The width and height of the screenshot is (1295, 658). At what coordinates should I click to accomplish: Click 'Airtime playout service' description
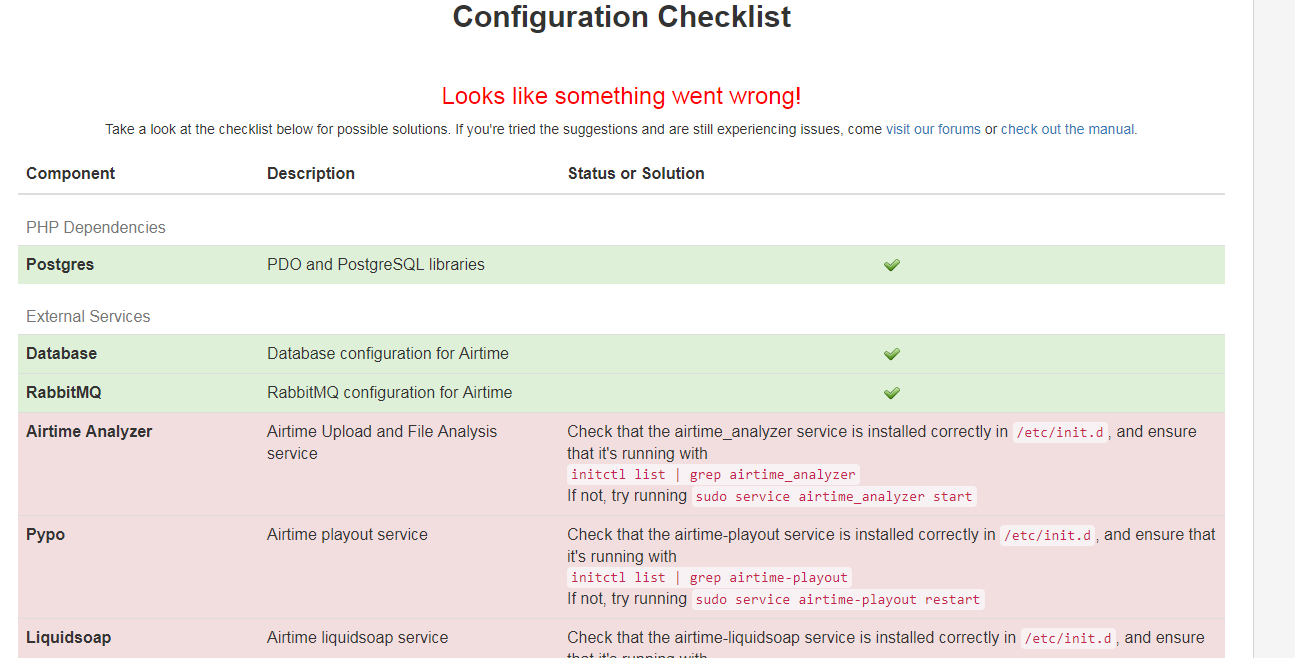coord(347,535)
